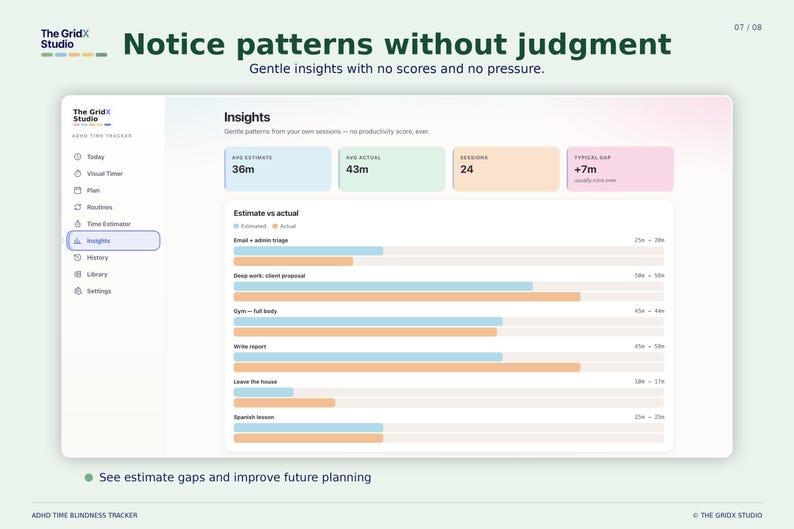Click the Typical Gap +7m card
The height and width of the screenshot is (529, 794).
(x=620, y=169)
